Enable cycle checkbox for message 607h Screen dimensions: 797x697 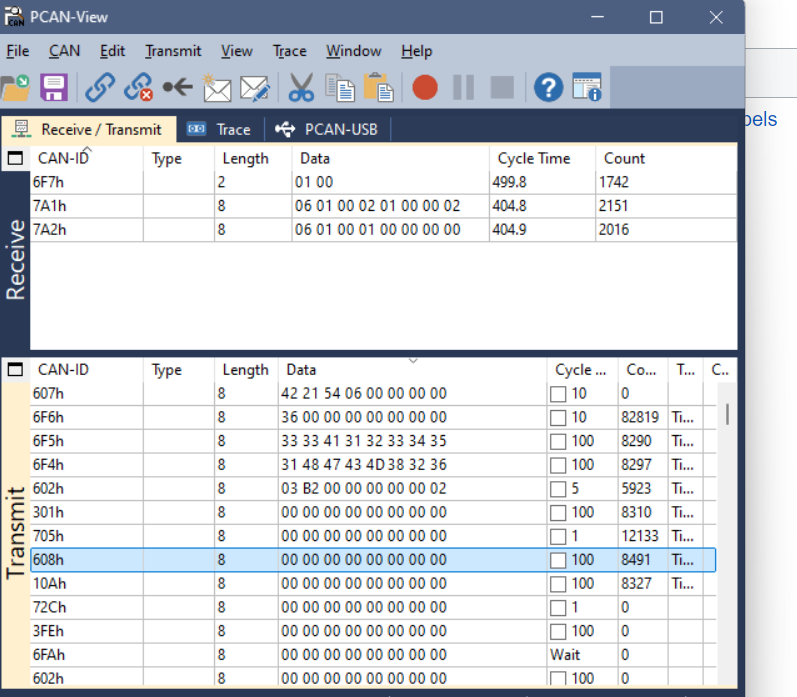point(558,393)
